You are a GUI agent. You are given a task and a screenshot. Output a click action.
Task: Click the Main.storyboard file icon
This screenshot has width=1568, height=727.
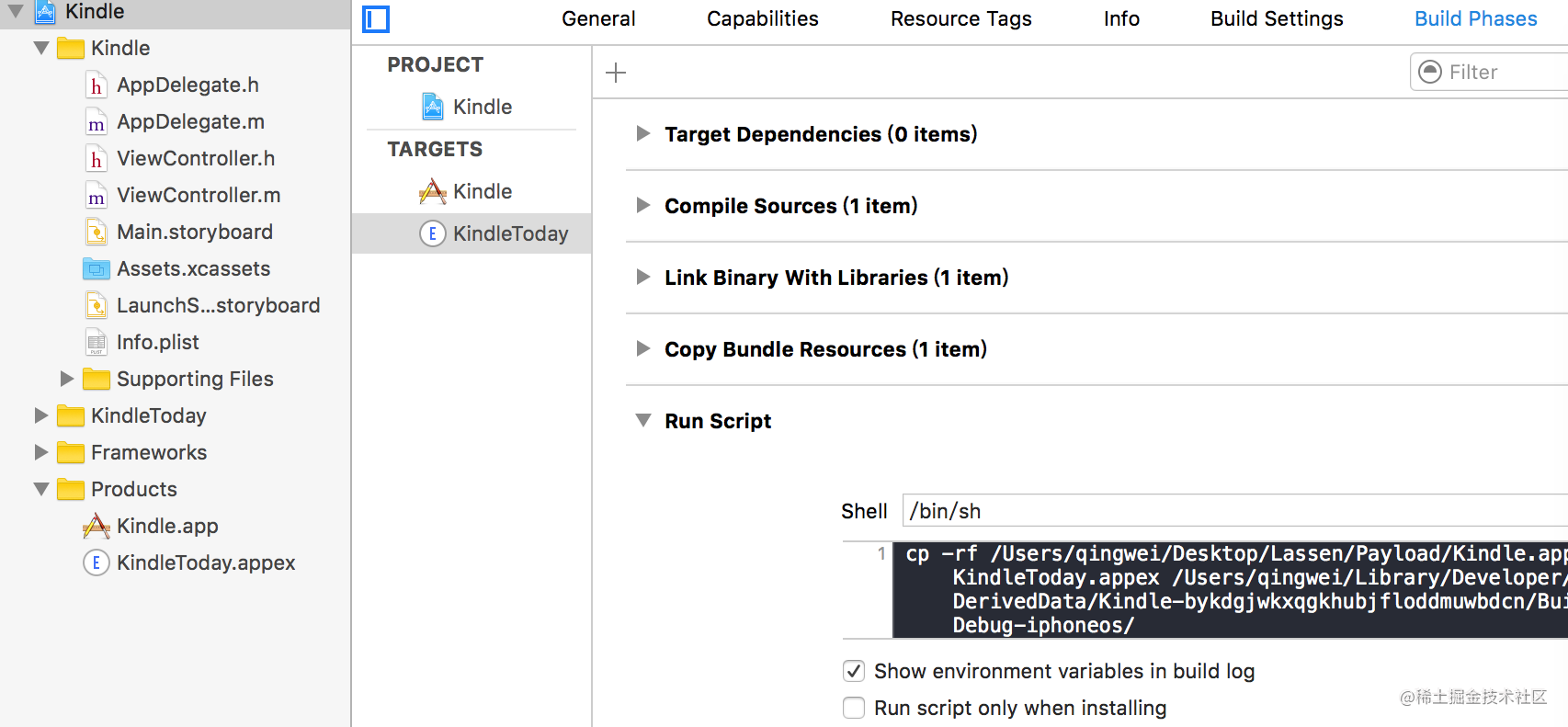click(97, 232)
